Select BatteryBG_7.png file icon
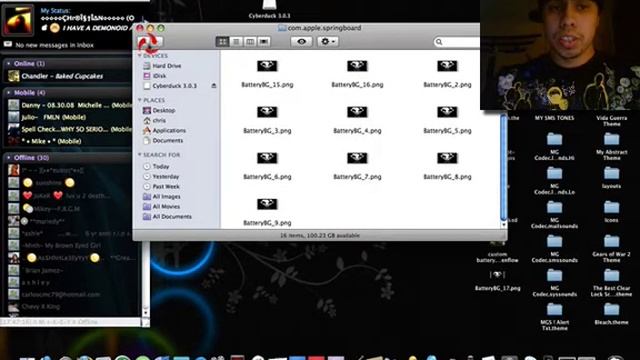Image resolution: width=640 pixels, height=360 pixels. [357, 158]
